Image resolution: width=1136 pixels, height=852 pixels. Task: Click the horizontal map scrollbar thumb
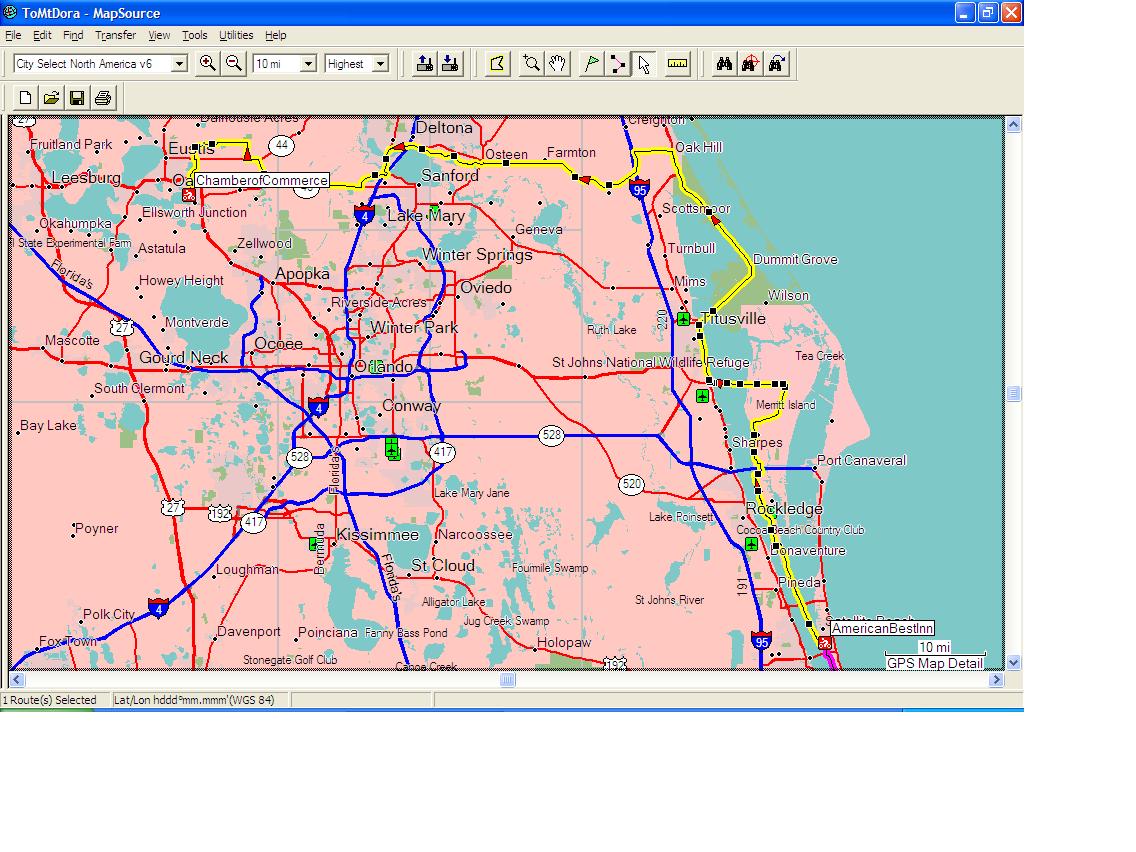[507, 680]
